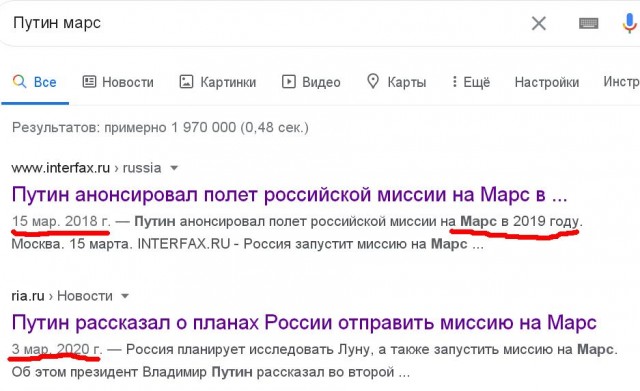
Task: Click snippet text на Марс в 2019 году
Action: (511, 221)
